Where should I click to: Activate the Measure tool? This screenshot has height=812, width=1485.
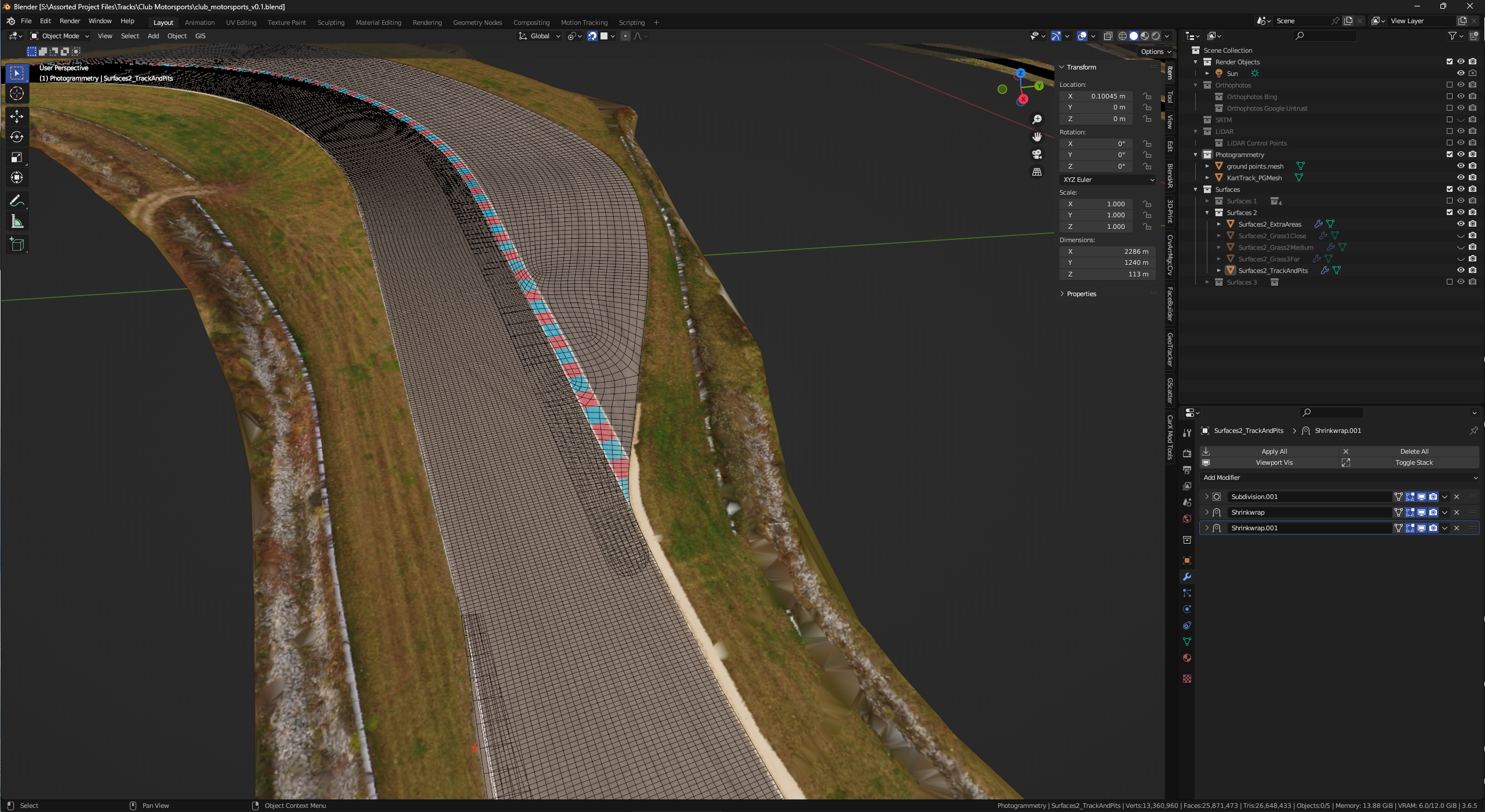(x=17, y=221)
